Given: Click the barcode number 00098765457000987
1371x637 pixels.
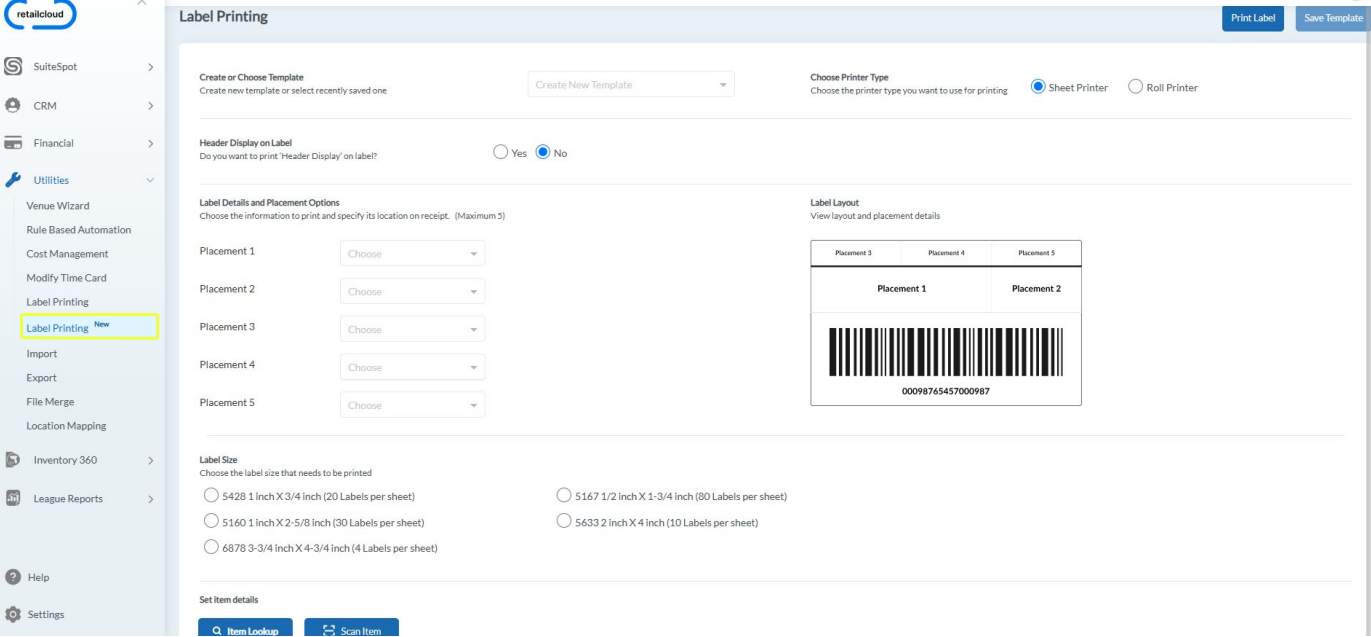Looking at the screenshot, I should 946,391.
